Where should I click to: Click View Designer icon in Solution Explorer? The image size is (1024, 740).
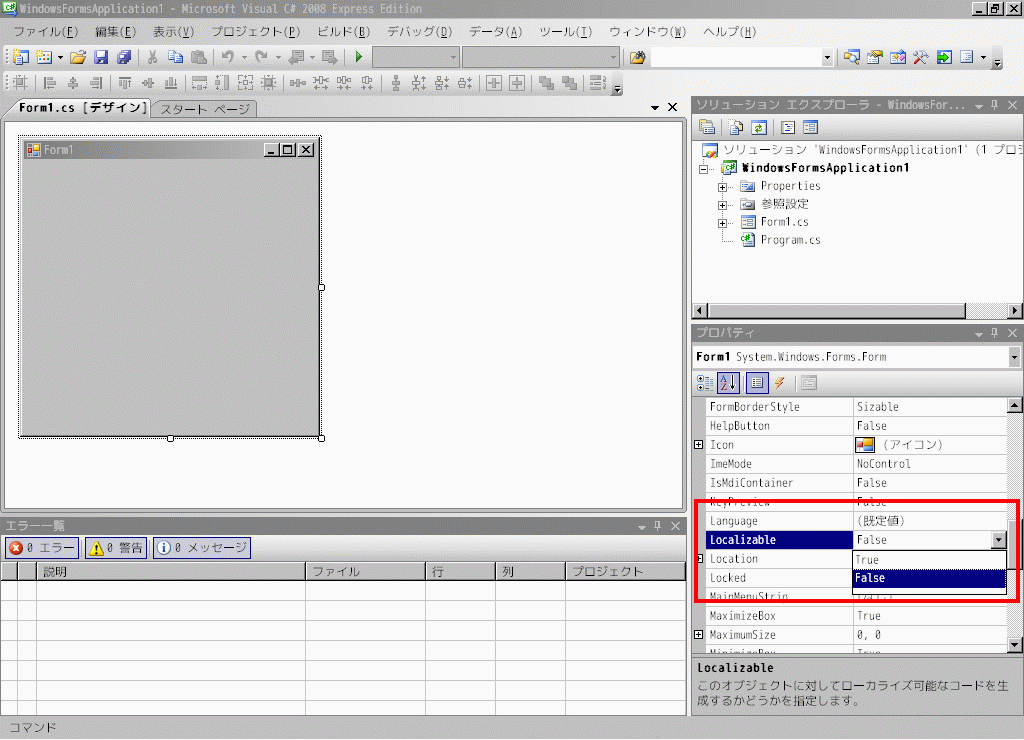pos(810,127)
